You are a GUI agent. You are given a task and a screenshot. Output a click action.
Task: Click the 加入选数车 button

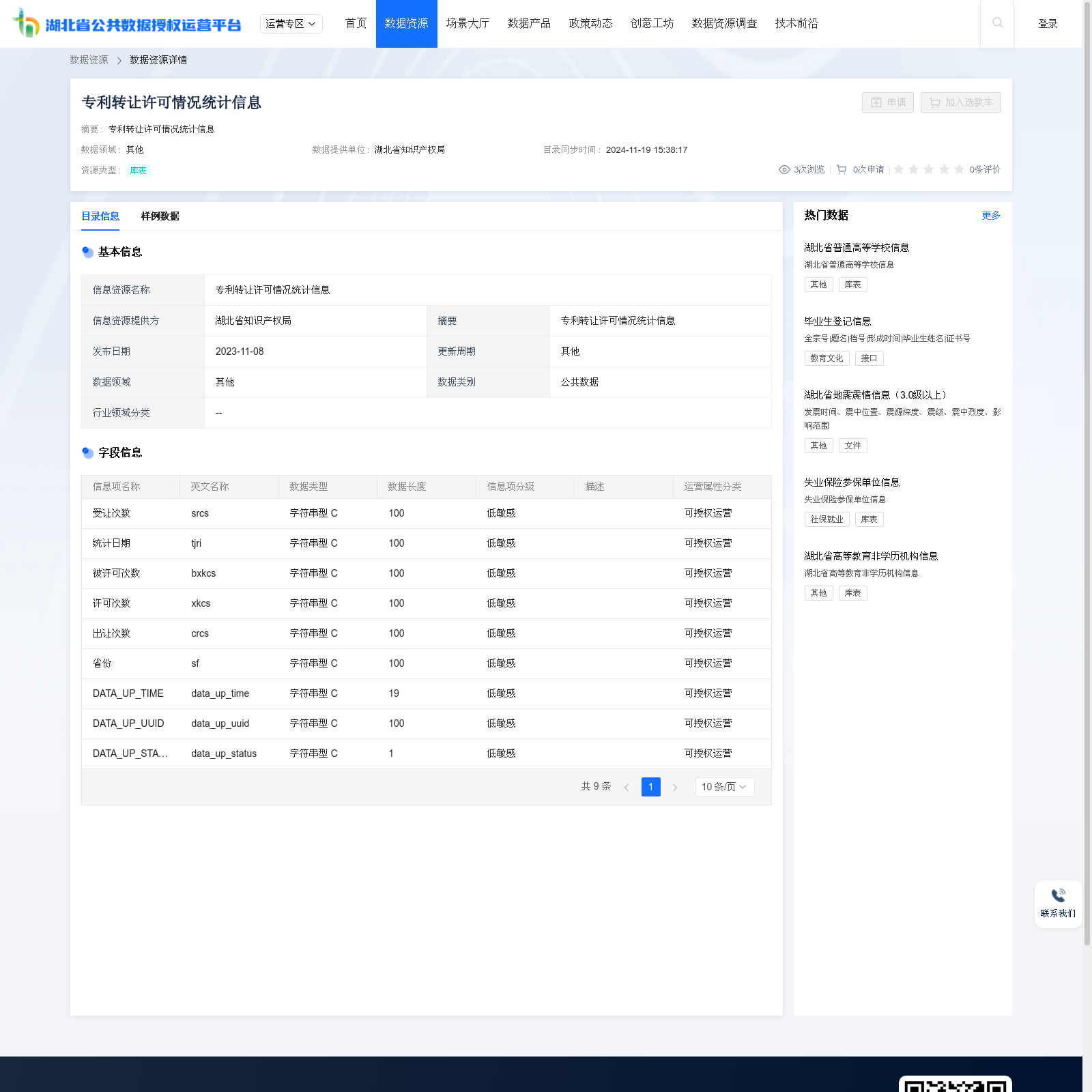click(x=960, y=102)
